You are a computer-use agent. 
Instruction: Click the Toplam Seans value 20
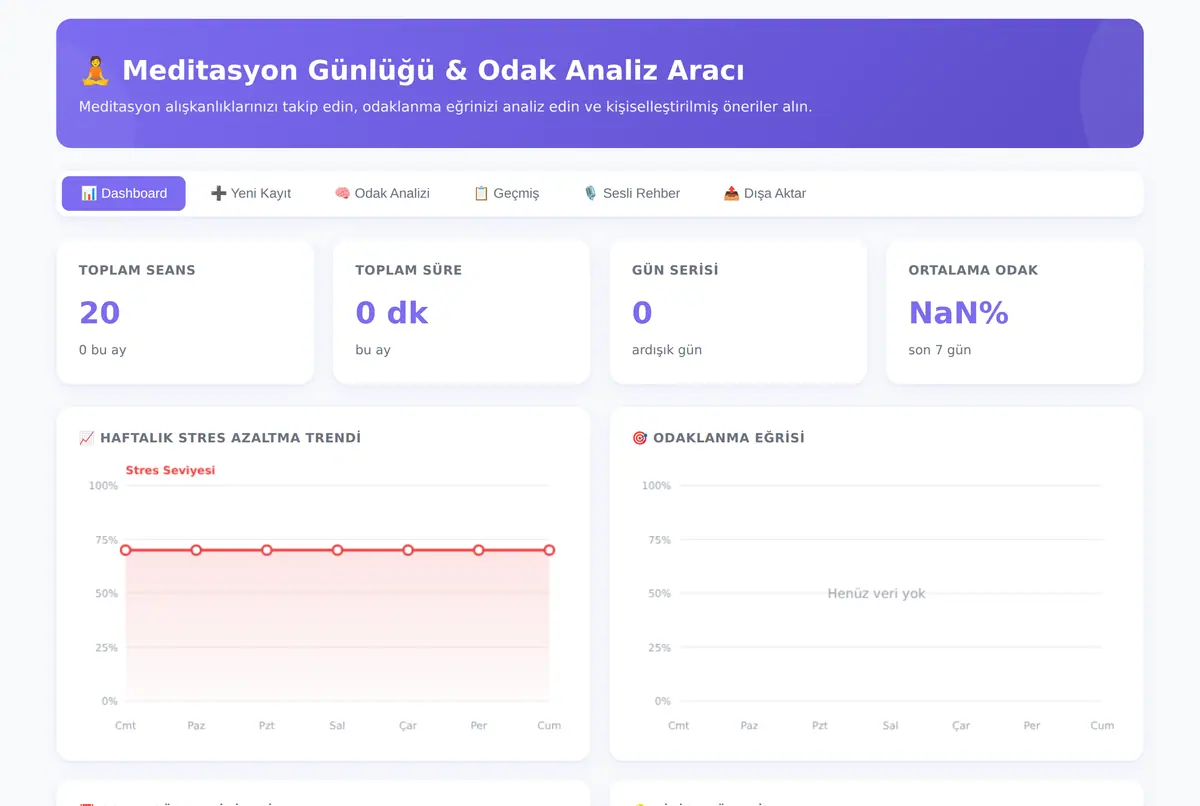[x=100, y=313]
